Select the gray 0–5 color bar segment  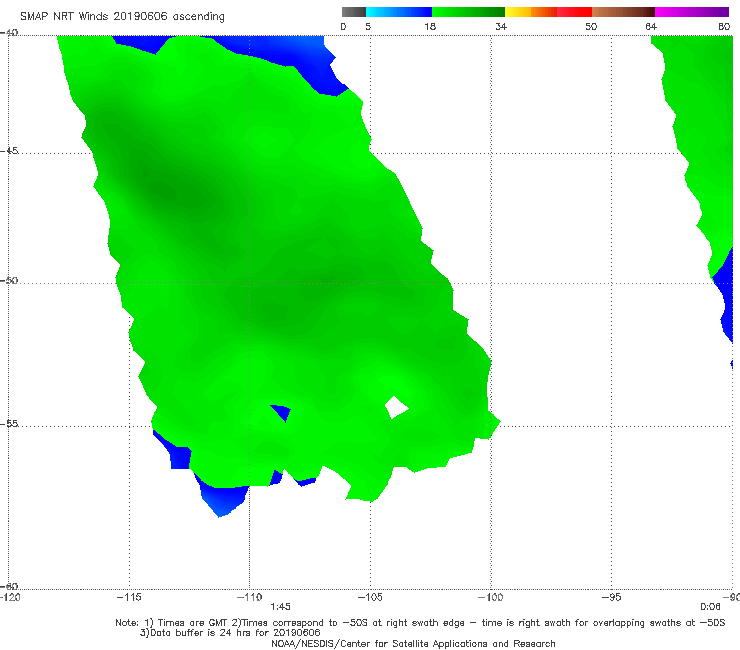tap(354, 12)
